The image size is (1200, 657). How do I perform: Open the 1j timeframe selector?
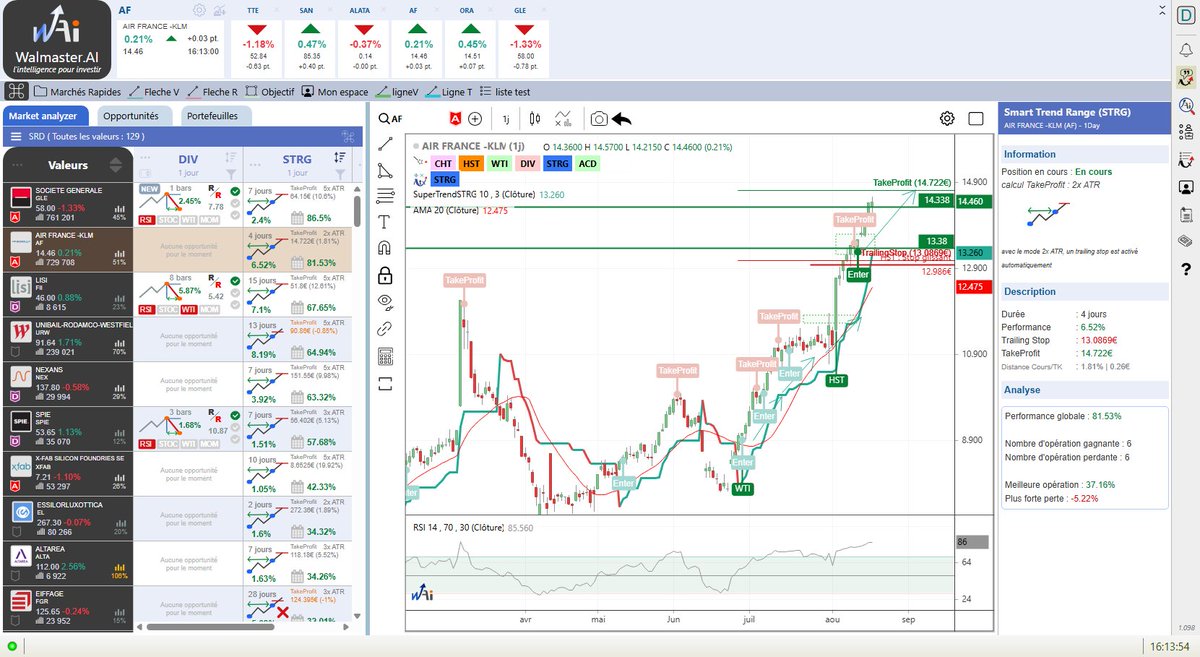[506, 118]
